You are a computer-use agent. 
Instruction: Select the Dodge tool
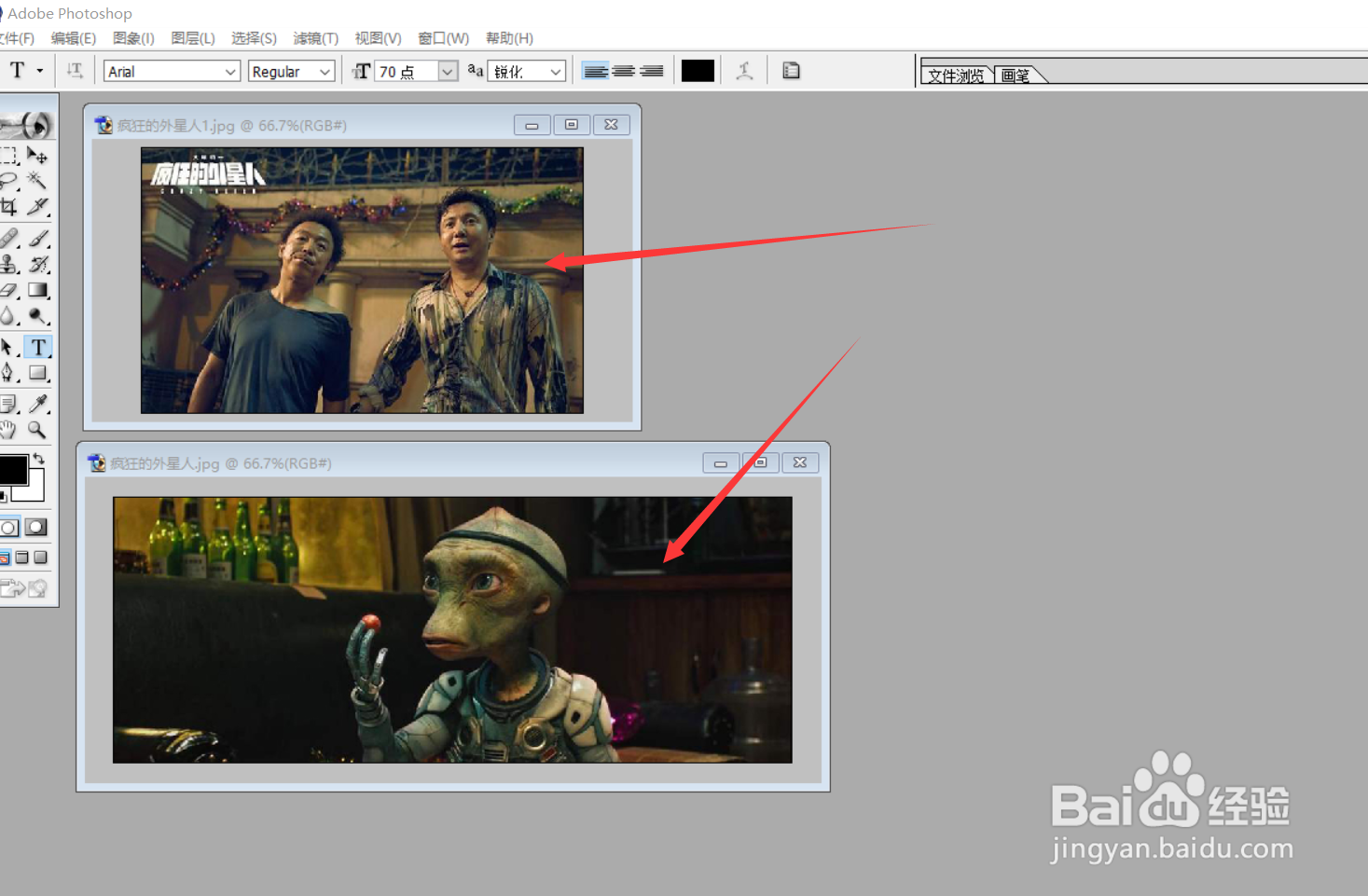(x=37, y=317)
